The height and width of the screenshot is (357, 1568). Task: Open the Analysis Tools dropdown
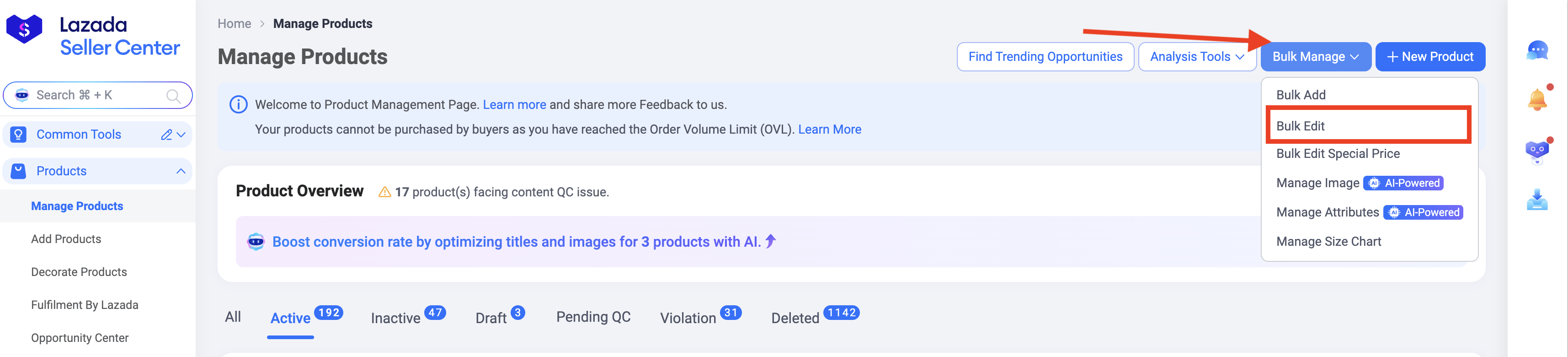click(1197, 56)
